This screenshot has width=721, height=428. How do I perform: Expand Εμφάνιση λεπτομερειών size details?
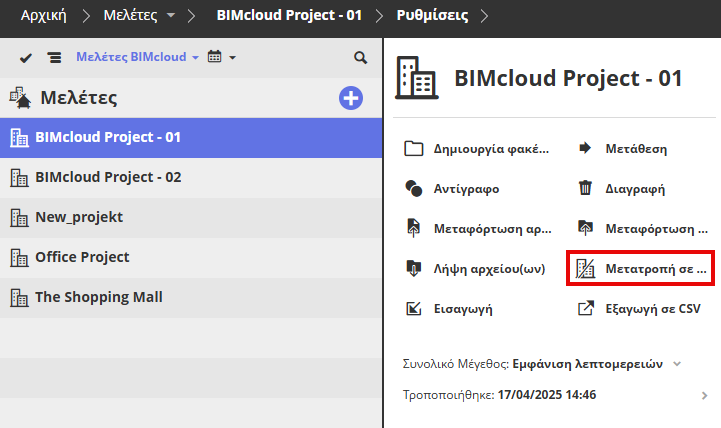click(597, 364)
